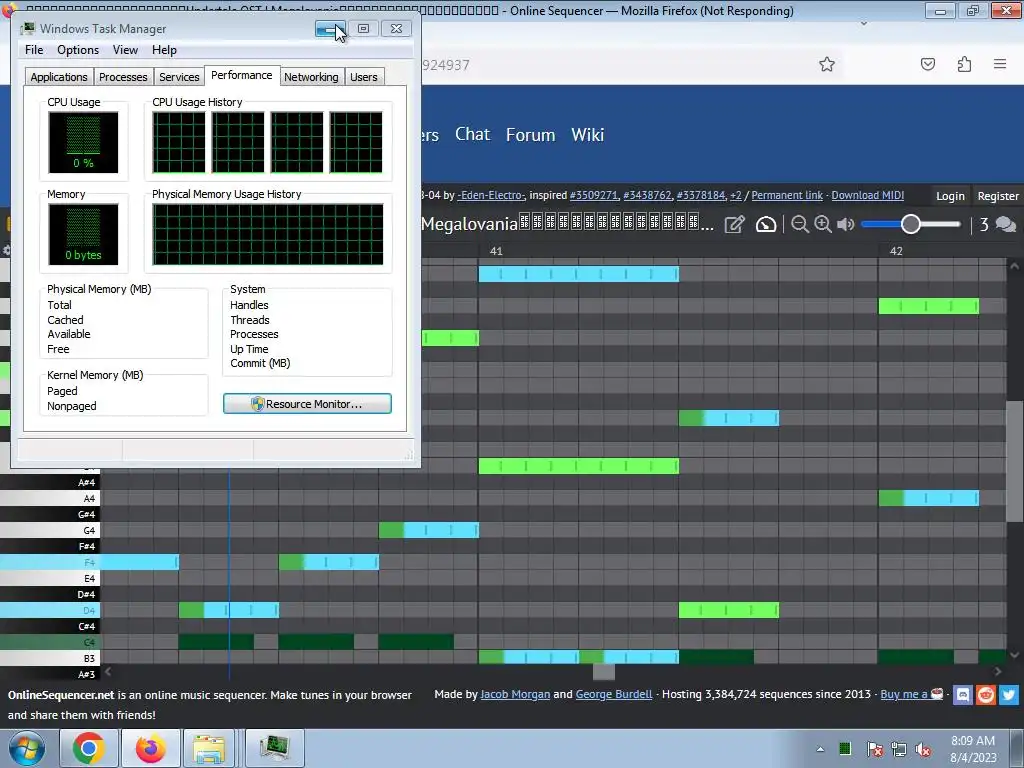Image resolution: width=1024 pixels, height=768 pixels.
Task: Click the speedometer tempo icon
Action: (x=766, y=225)
